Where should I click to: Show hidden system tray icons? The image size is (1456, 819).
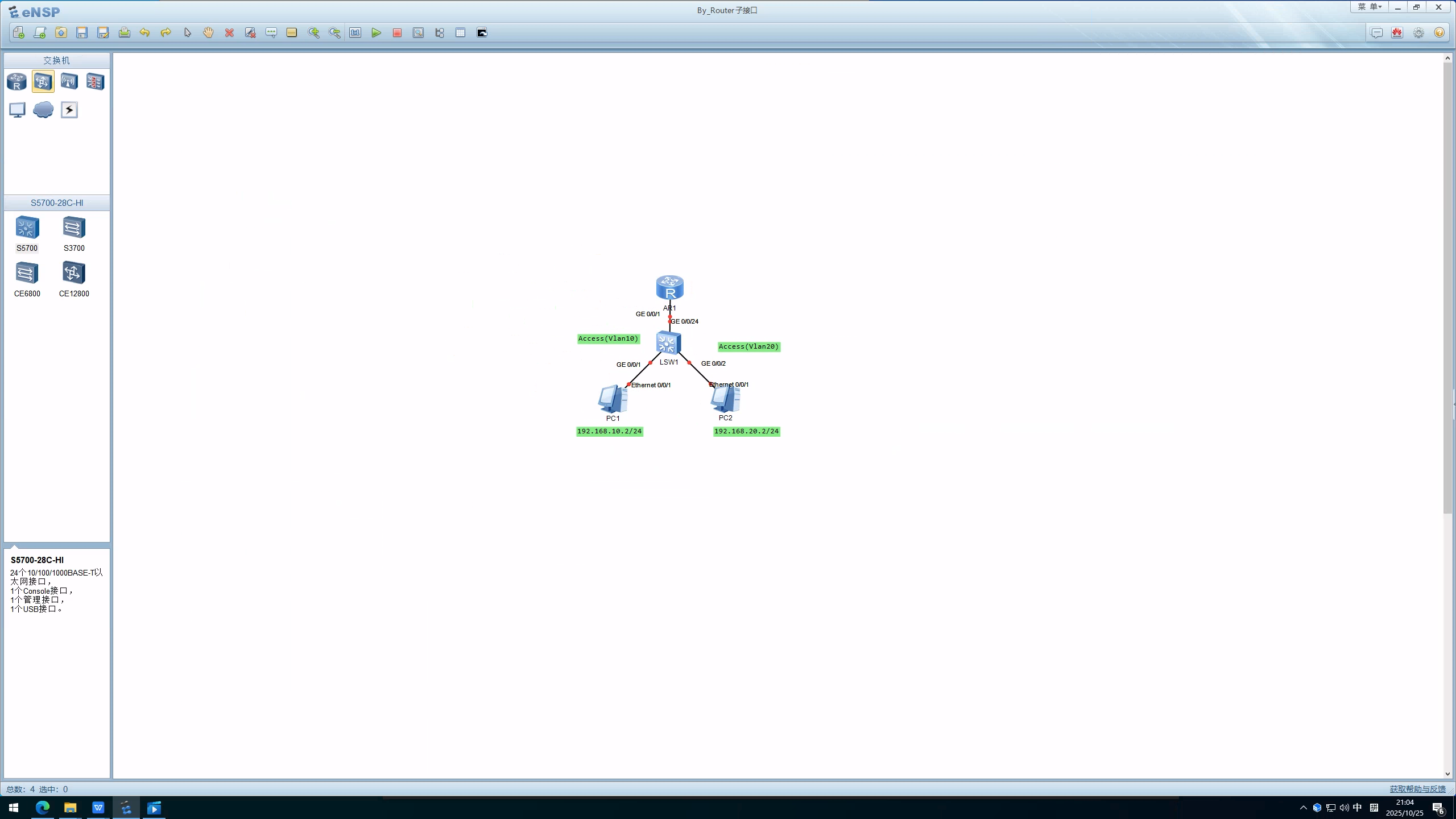pyautogui.click(x=1304, y=808)
